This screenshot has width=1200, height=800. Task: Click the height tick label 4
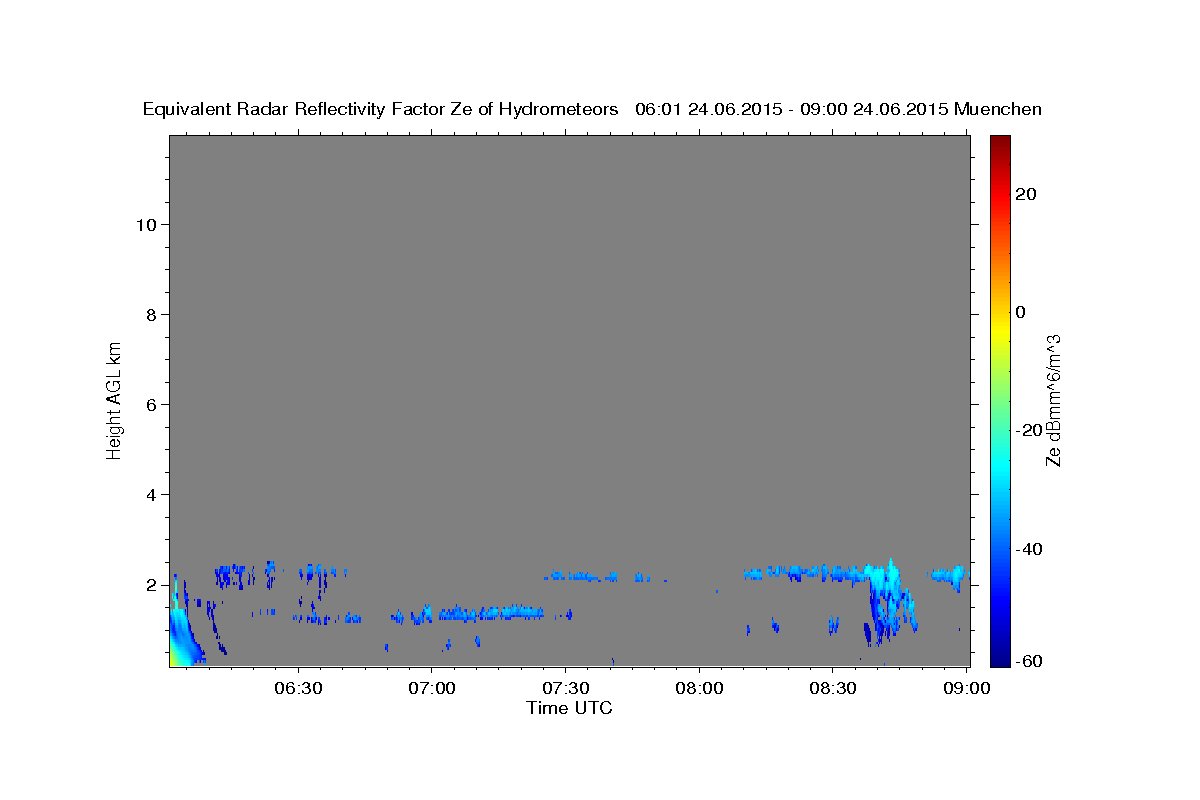point(151,495)
